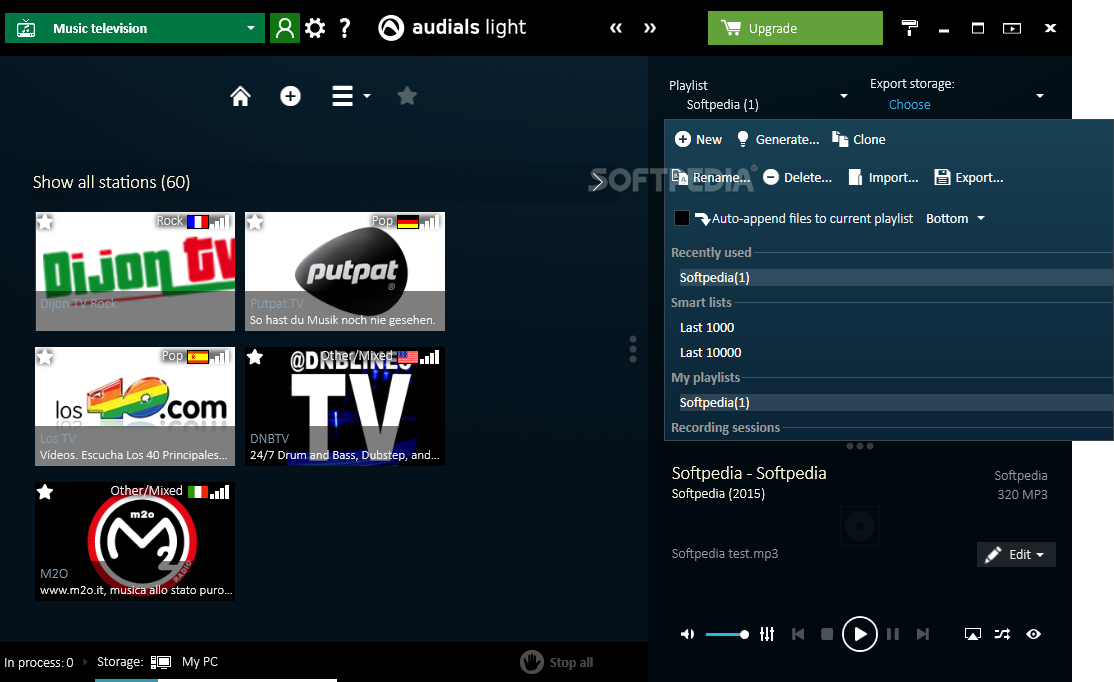The height and width of the screenshot is (682, 1114).
Task: Open the Bottom position dropdown
Action: (x=956, y=219)
